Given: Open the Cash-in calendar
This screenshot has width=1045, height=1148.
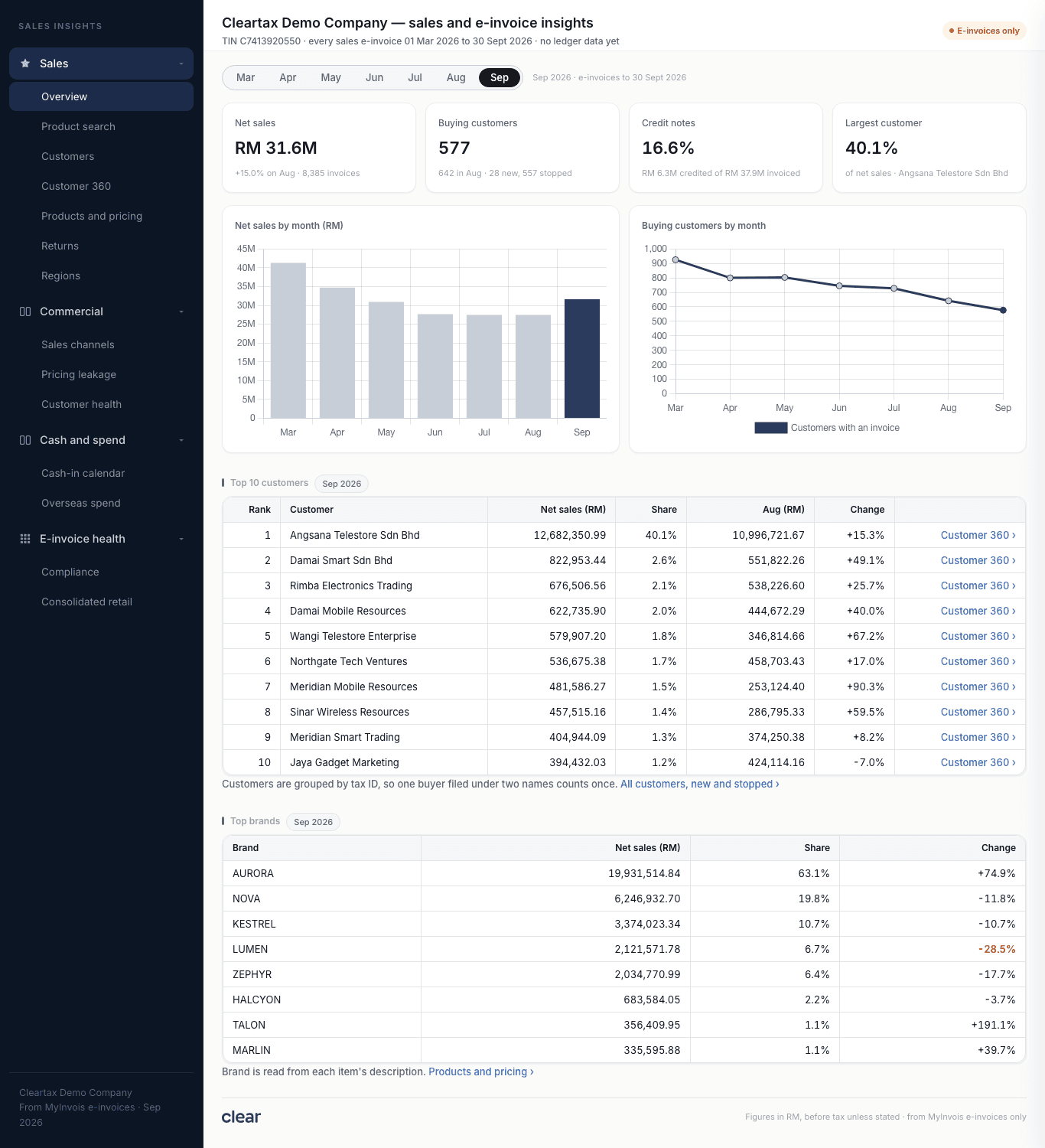Looking at the screenshot, I should coord(101,473).
